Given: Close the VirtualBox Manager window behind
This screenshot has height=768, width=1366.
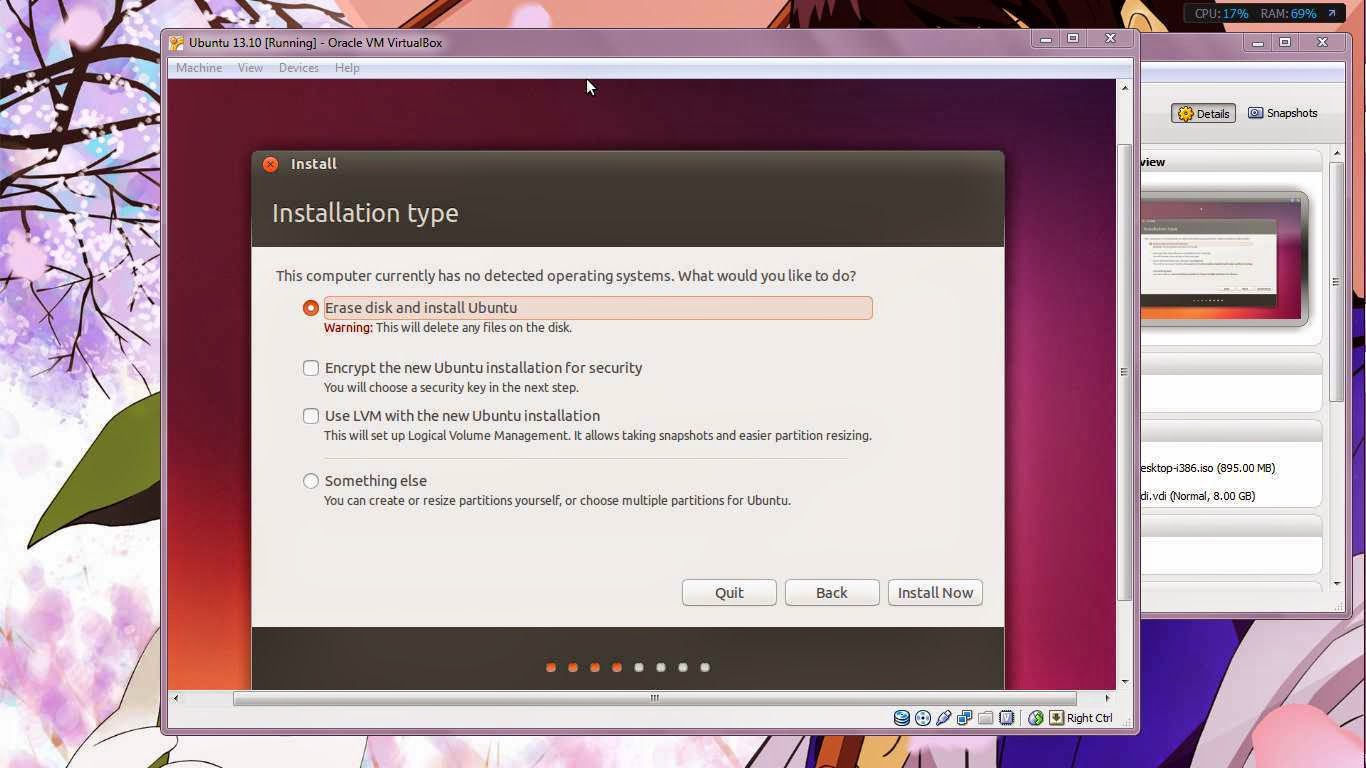Looking at the screenshot, I should (1322, 42).
